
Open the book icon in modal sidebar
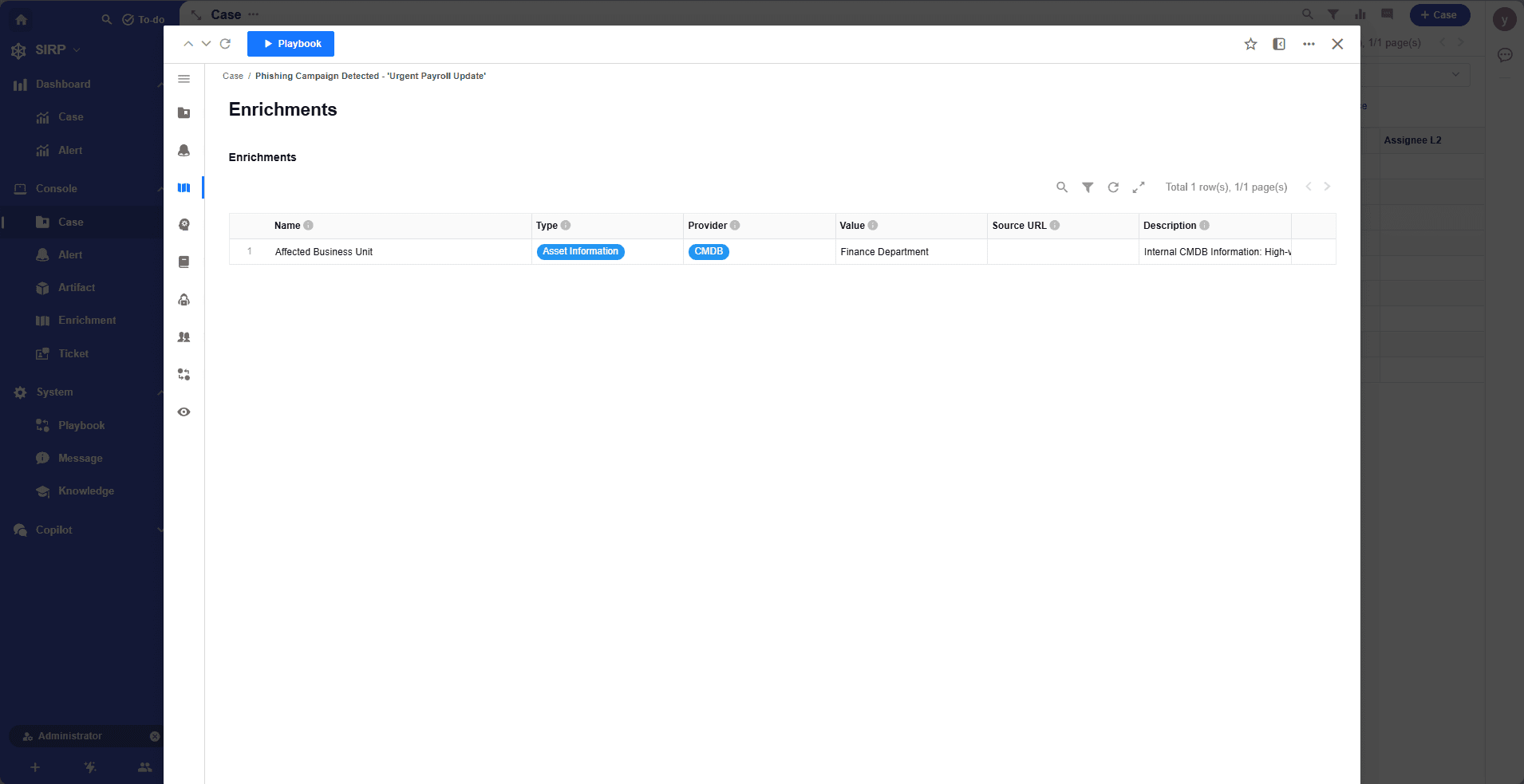pos(184,262)
